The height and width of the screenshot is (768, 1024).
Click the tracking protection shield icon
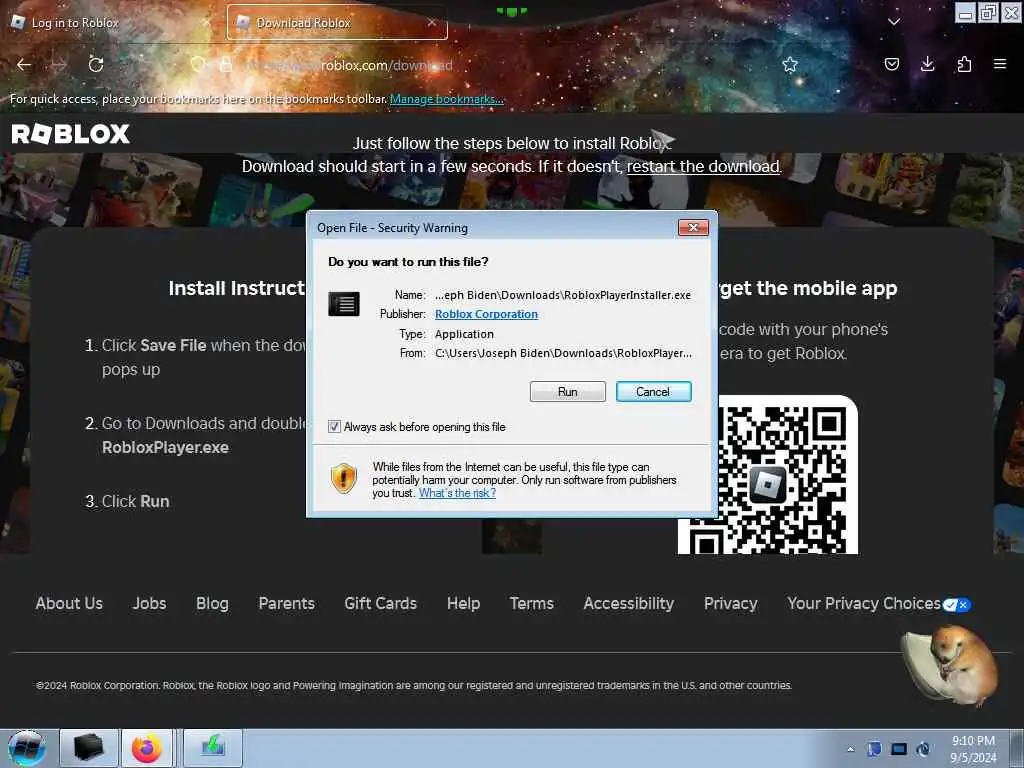coord(198,64)
